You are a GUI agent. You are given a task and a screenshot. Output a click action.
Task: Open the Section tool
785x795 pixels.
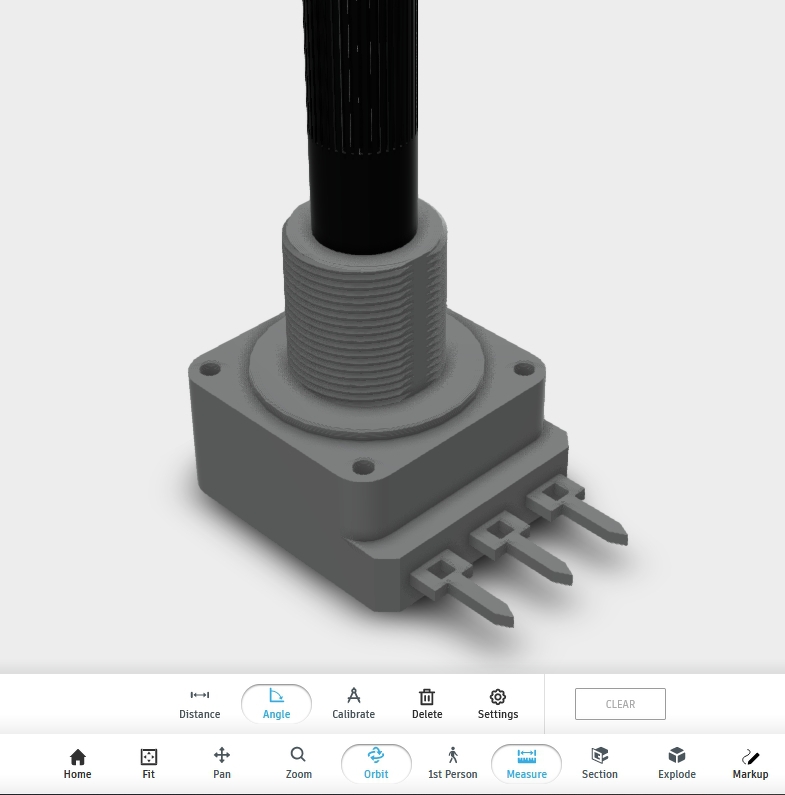click(599, 764)
